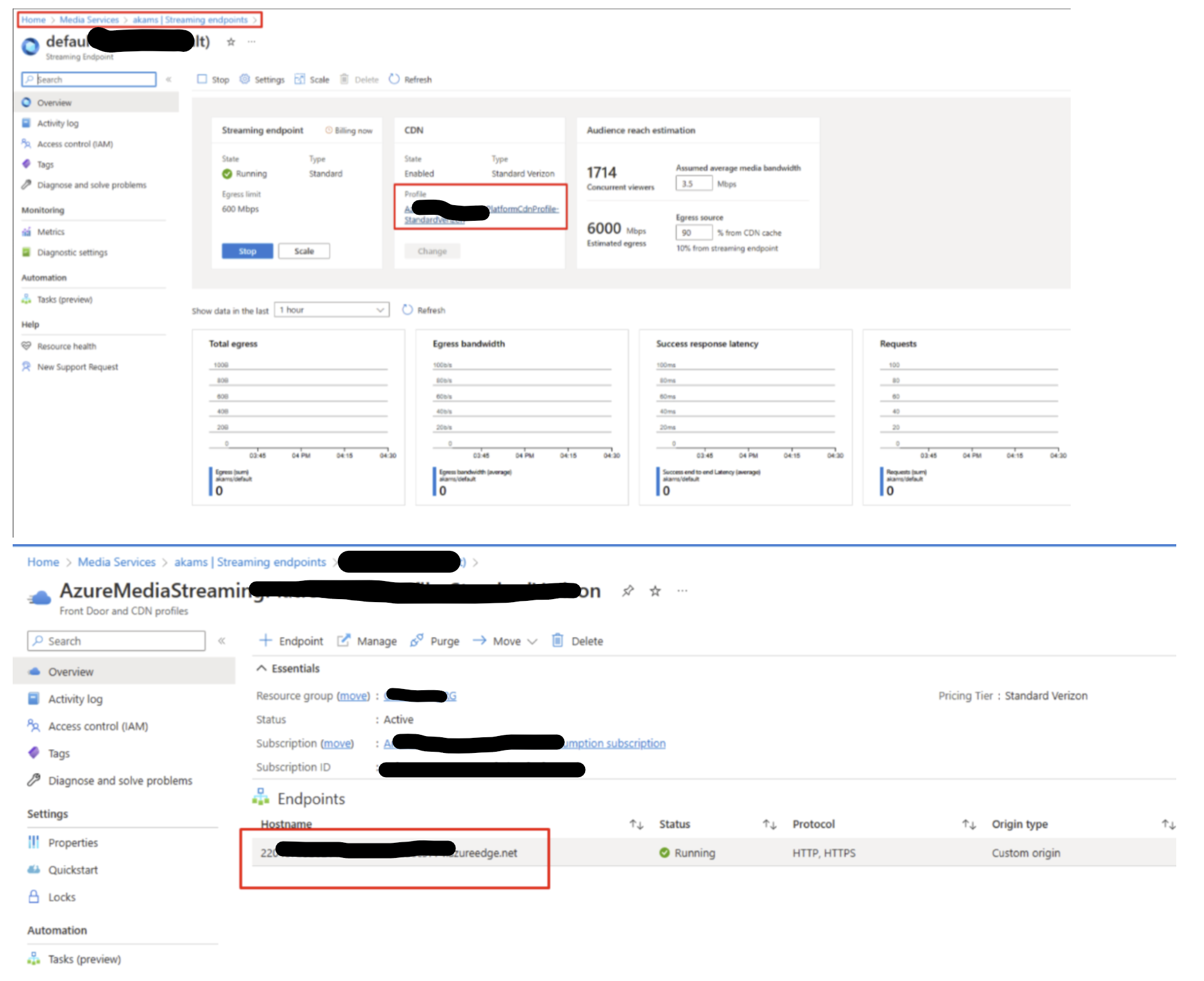Select Overview in the streaming endpoint sidebar
The height and width of the screenshot is (981, 1204).
[x=97, y=103]
